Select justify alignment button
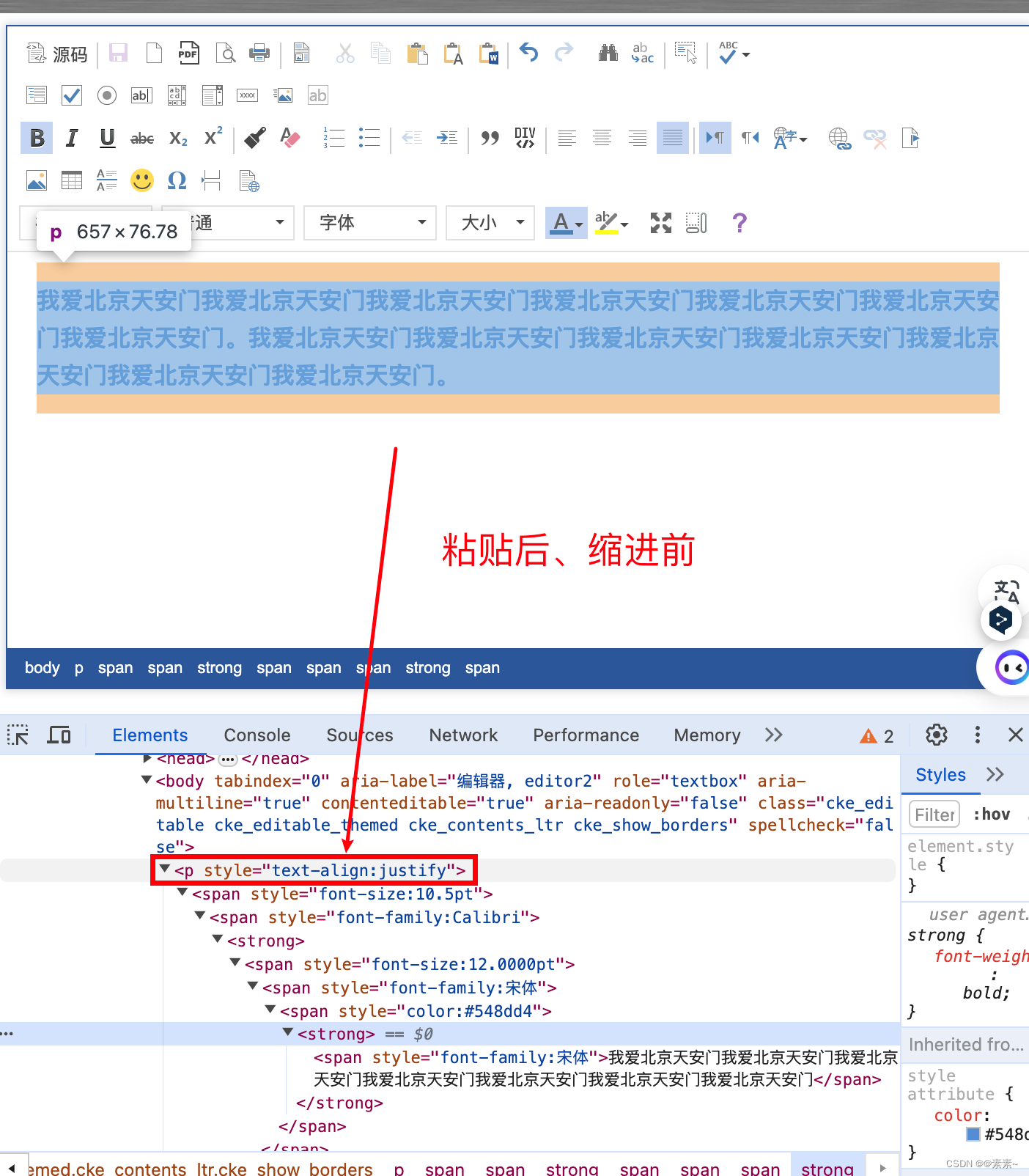The image size is (1029, 1176). [x=673, y=138]
